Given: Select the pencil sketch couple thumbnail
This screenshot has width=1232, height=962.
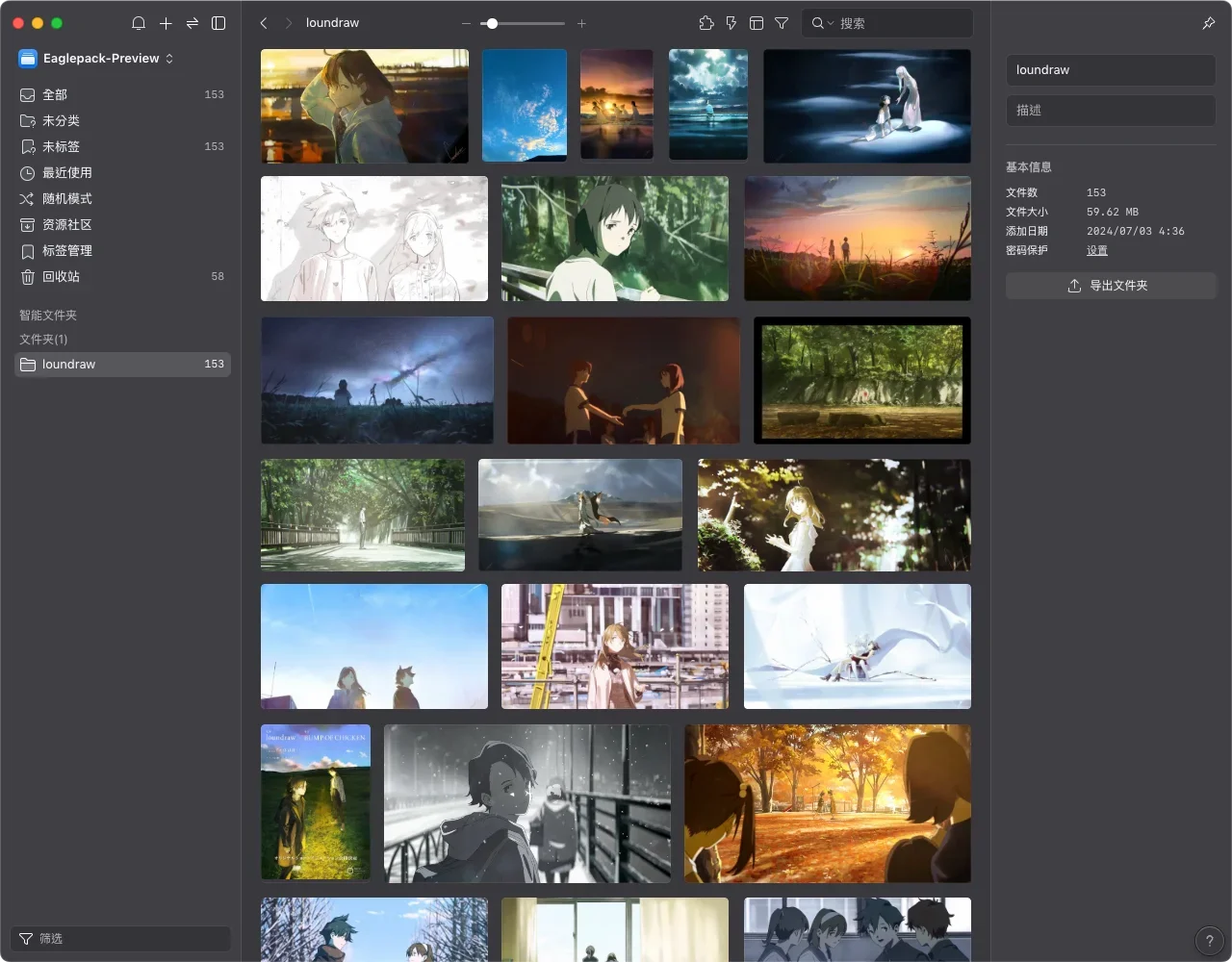Looking at the screenshot, I should (x=374, y=239).
